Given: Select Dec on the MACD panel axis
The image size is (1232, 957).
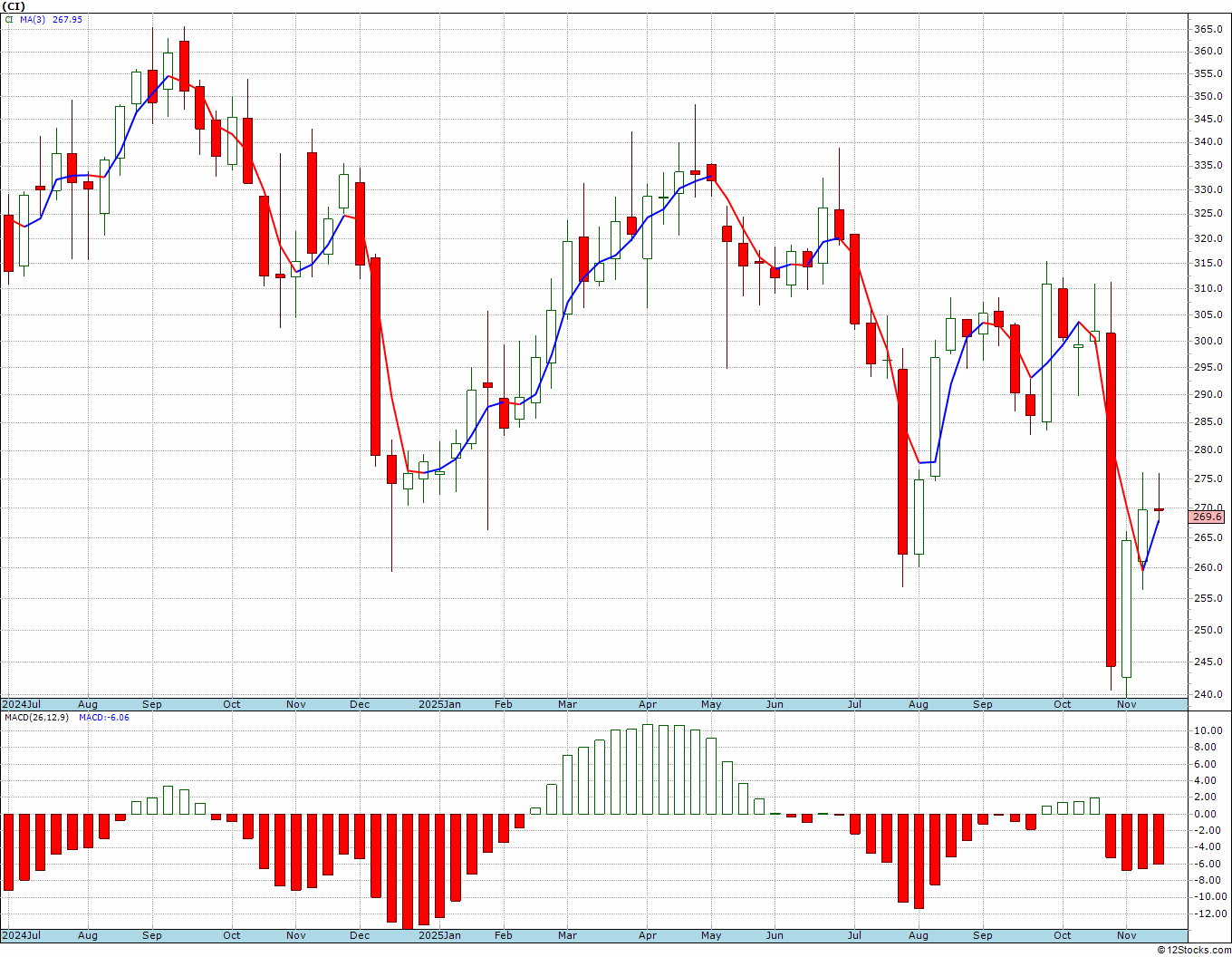Looking at the screenshot, I should [x=360, y=935].
